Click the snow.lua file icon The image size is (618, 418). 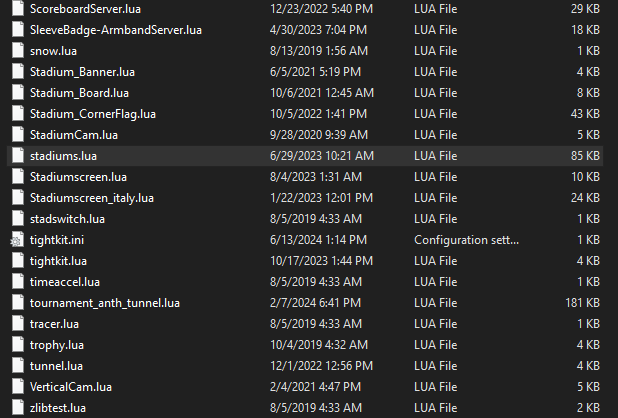(18, 51)
